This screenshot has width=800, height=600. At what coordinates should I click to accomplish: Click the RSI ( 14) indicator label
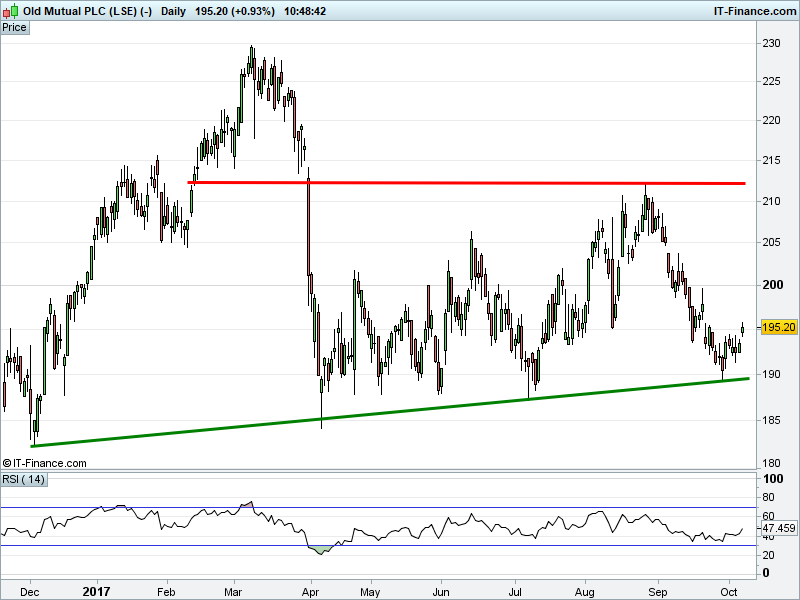pos(24,480)
